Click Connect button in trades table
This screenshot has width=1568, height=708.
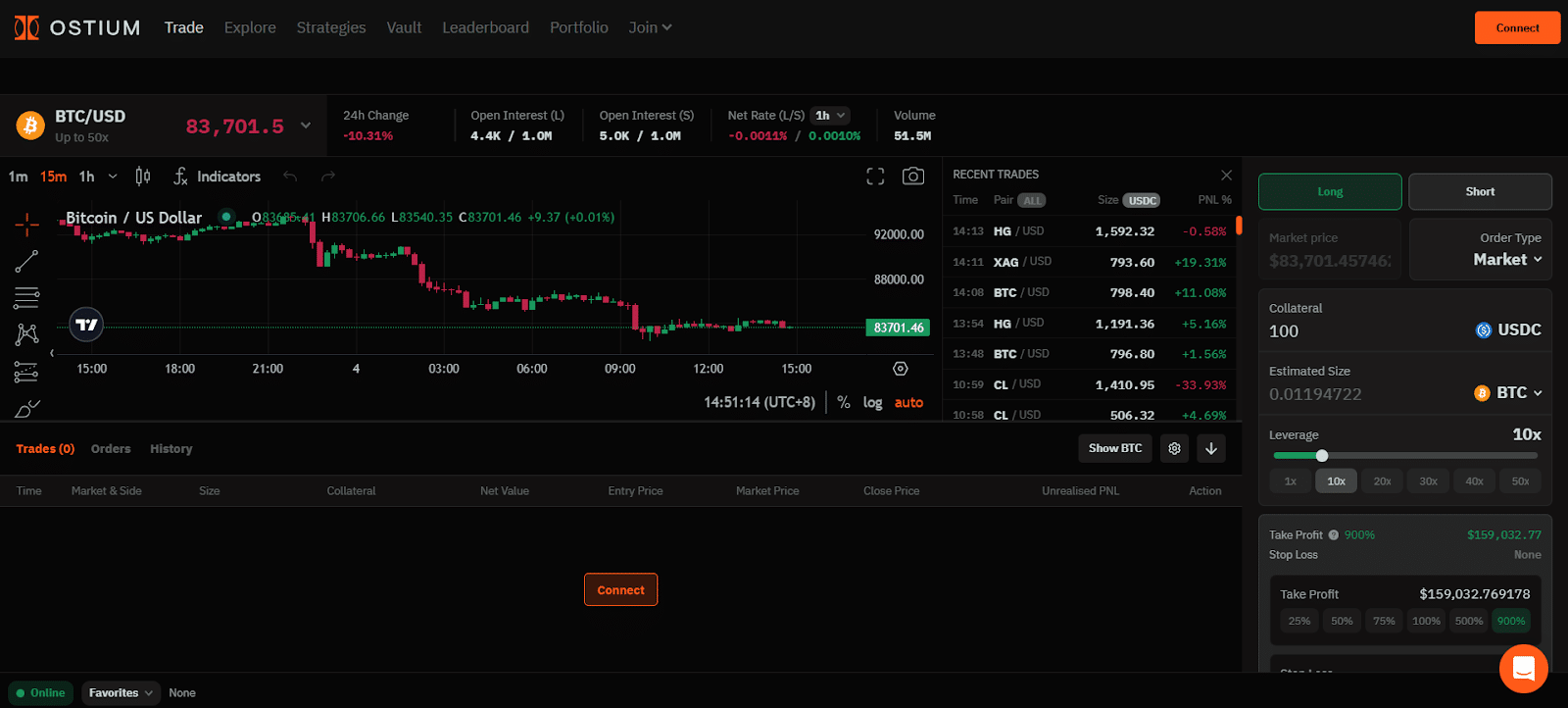point(621,589)
